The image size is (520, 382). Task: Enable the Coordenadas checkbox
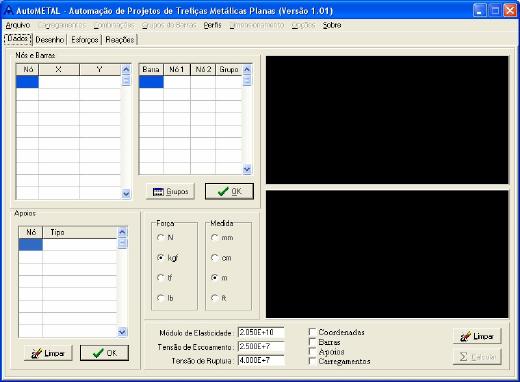pyautogui.click(x=312, y=332)
